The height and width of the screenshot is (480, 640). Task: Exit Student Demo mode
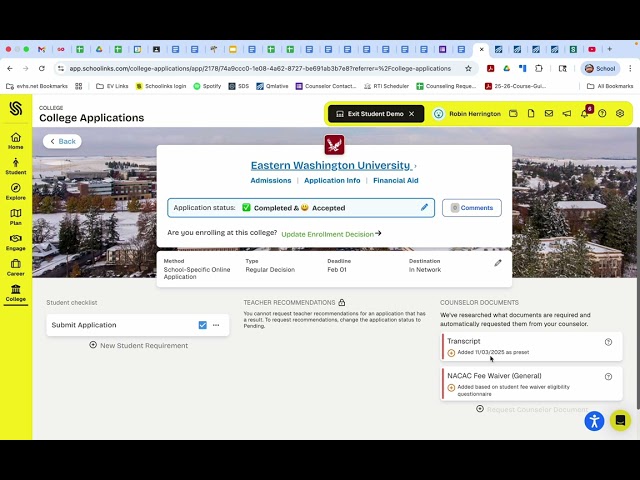coord(376,114)
